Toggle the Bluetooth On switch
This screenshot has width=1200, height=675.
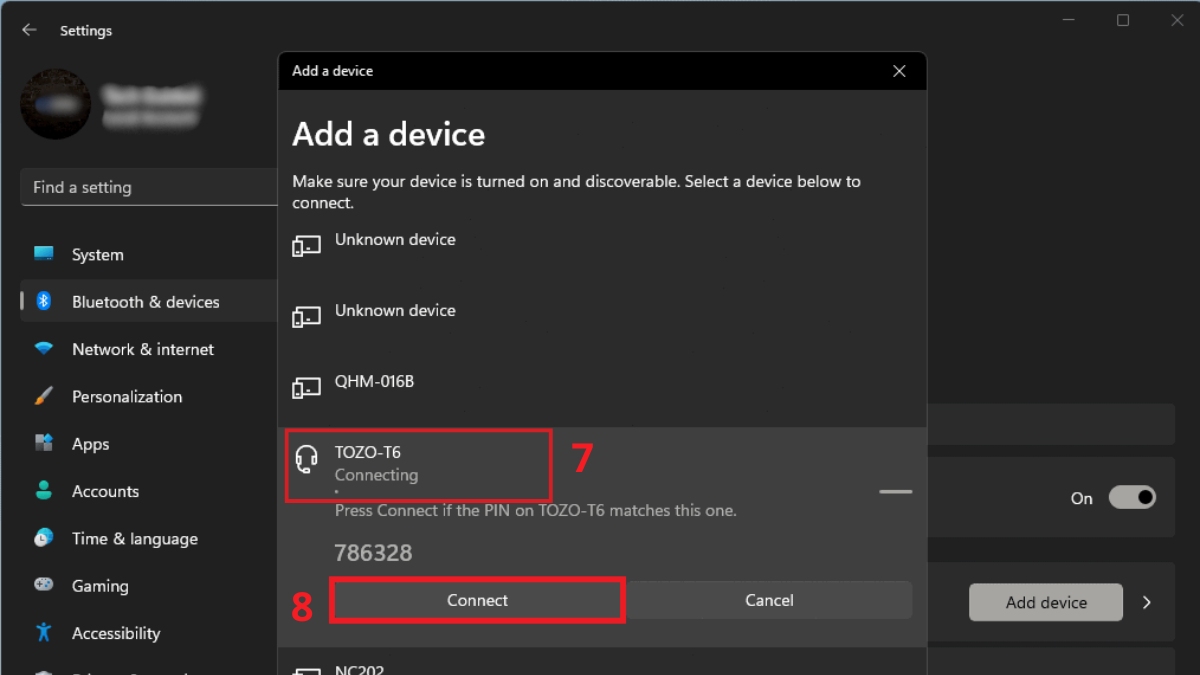tap(1132, 497)
